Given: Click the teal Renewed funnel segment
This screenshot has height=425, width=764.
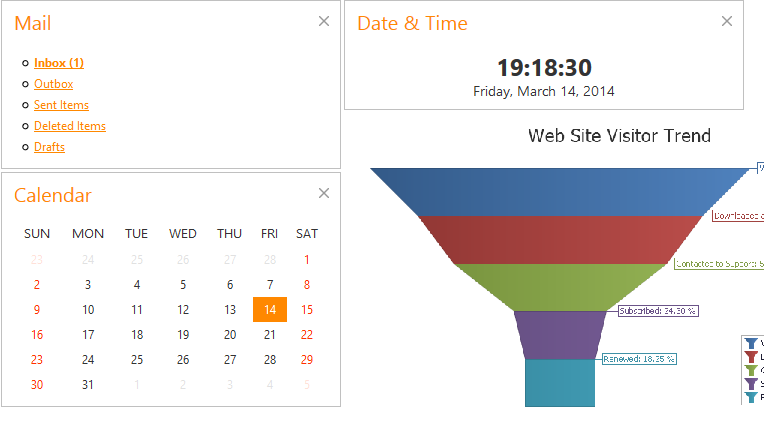Looking at the screenshot, I should pos(560,382).
